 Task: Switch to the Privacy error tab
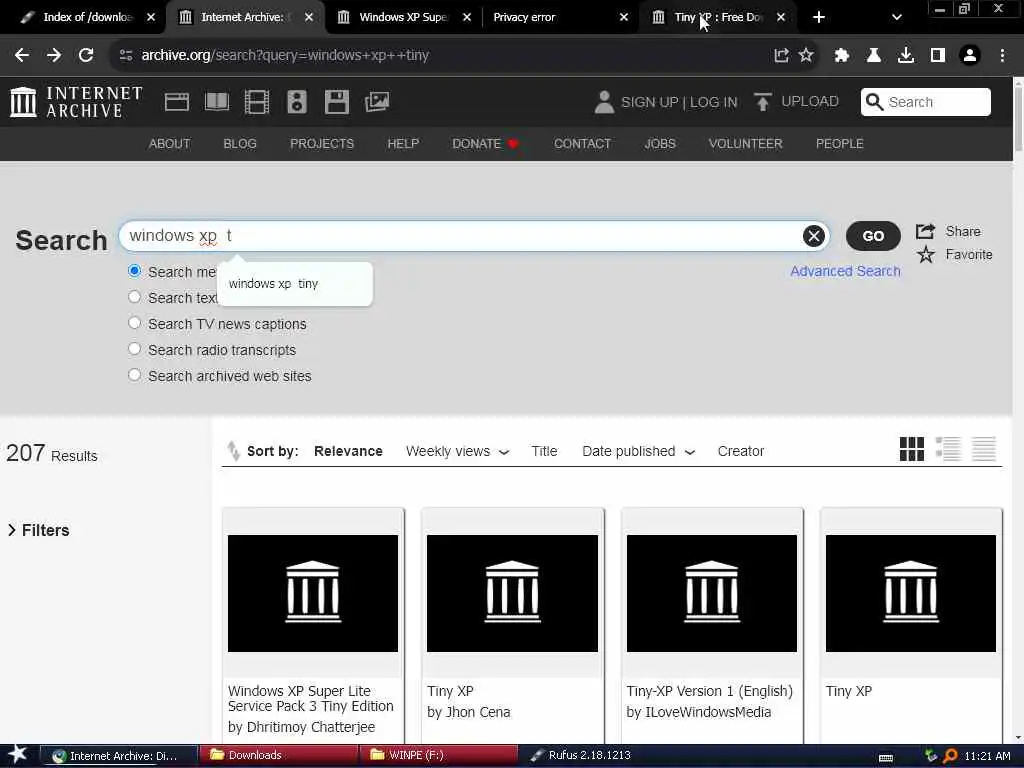560,18
